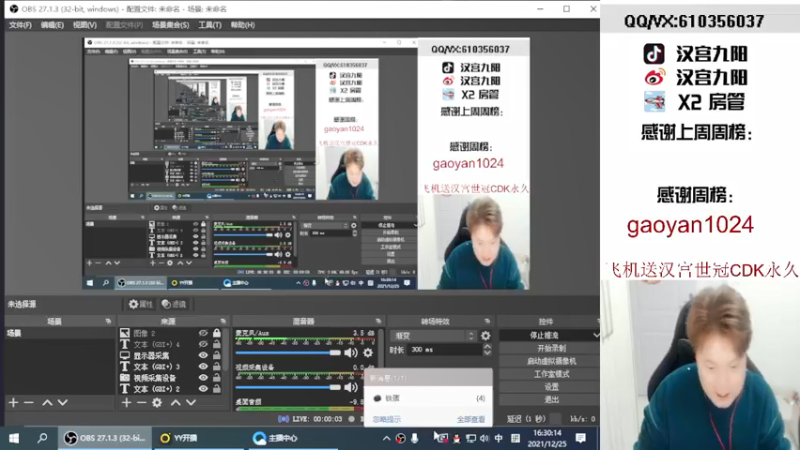Click the microphone icon in system tray
Image resolution: width=800 pixels, height=450 pixels.
(414, 438)
